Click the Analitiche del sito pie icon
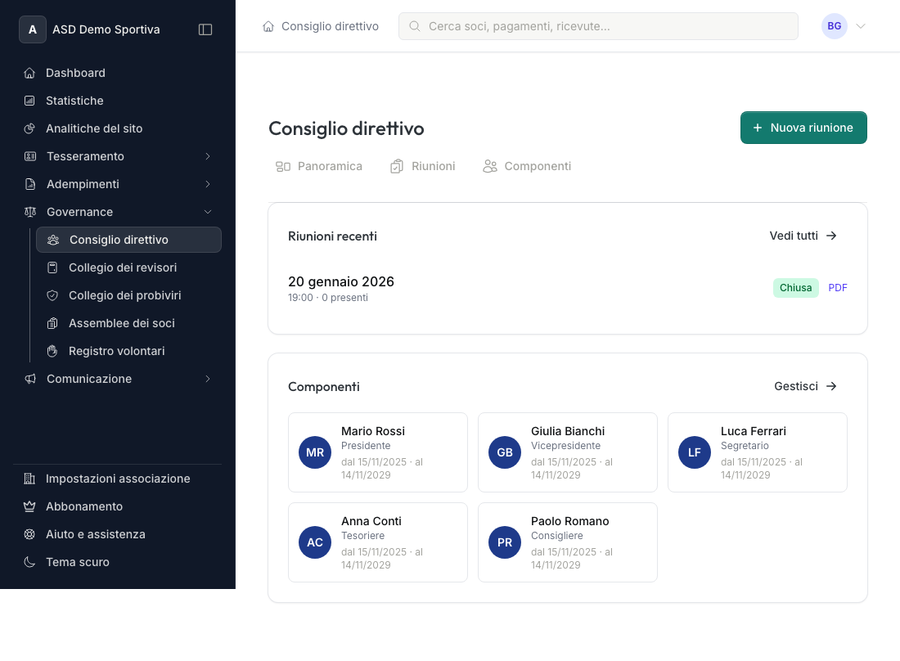900x661 pixels. [x=29, y=129]
